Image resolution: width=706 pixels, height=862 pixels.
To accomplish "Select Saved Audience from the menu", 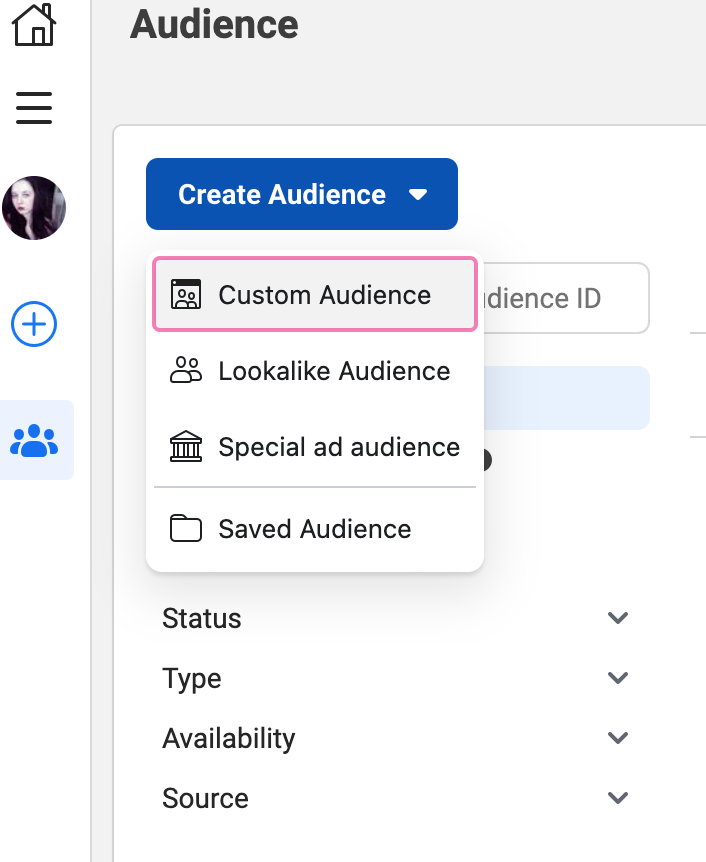I will point(315,528).
